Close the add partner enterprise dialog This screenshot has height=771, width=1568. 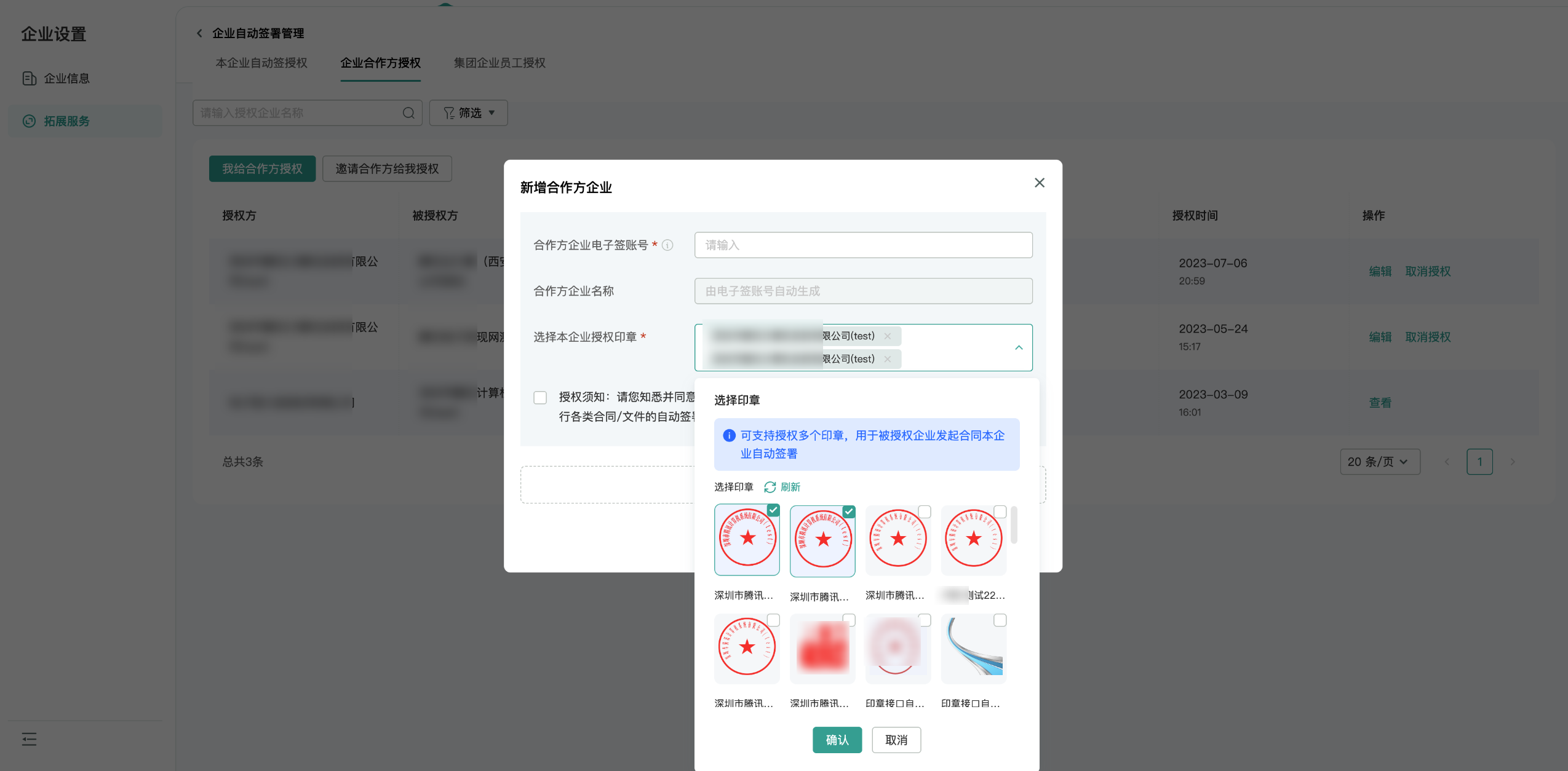point(1039,183)
